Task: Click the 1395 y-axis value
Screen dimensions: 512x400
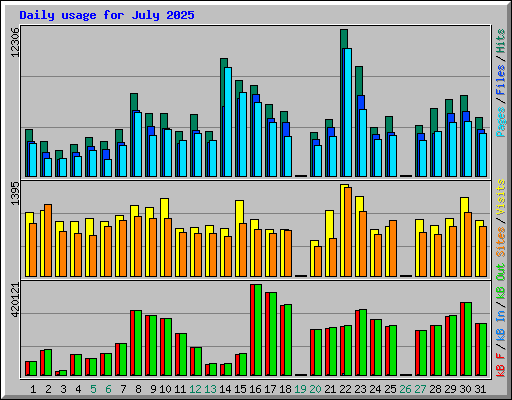Action: tap(15, 193)
